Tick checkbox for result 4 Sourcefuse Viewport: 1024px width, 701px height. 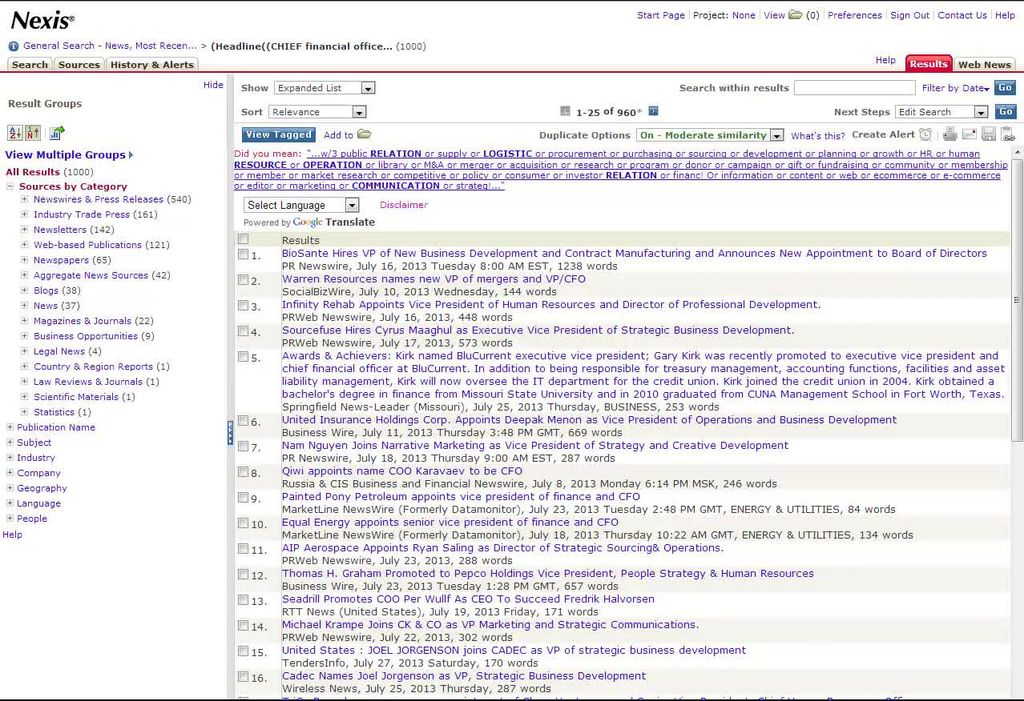pos(243,331)
